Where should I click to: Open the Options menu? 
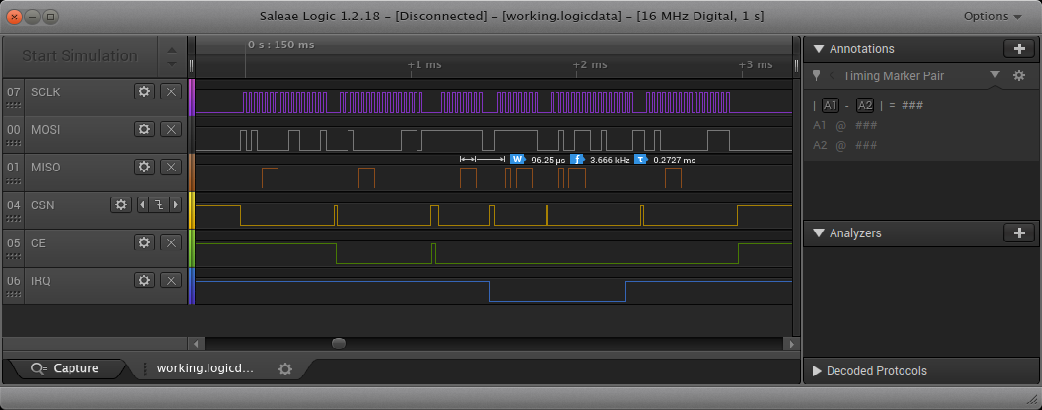click(x=993, y=16)
